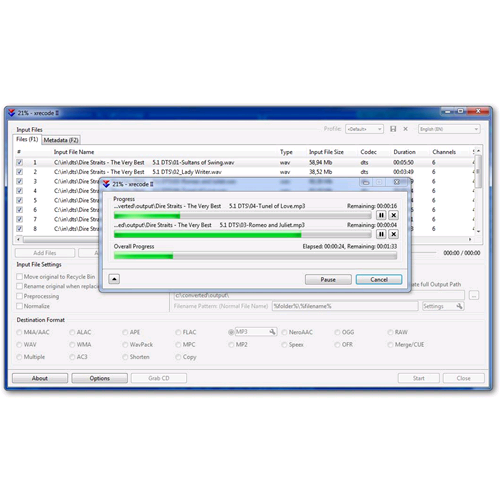
Task: Delete profile with the X icon
Action: tap(405, 129)
